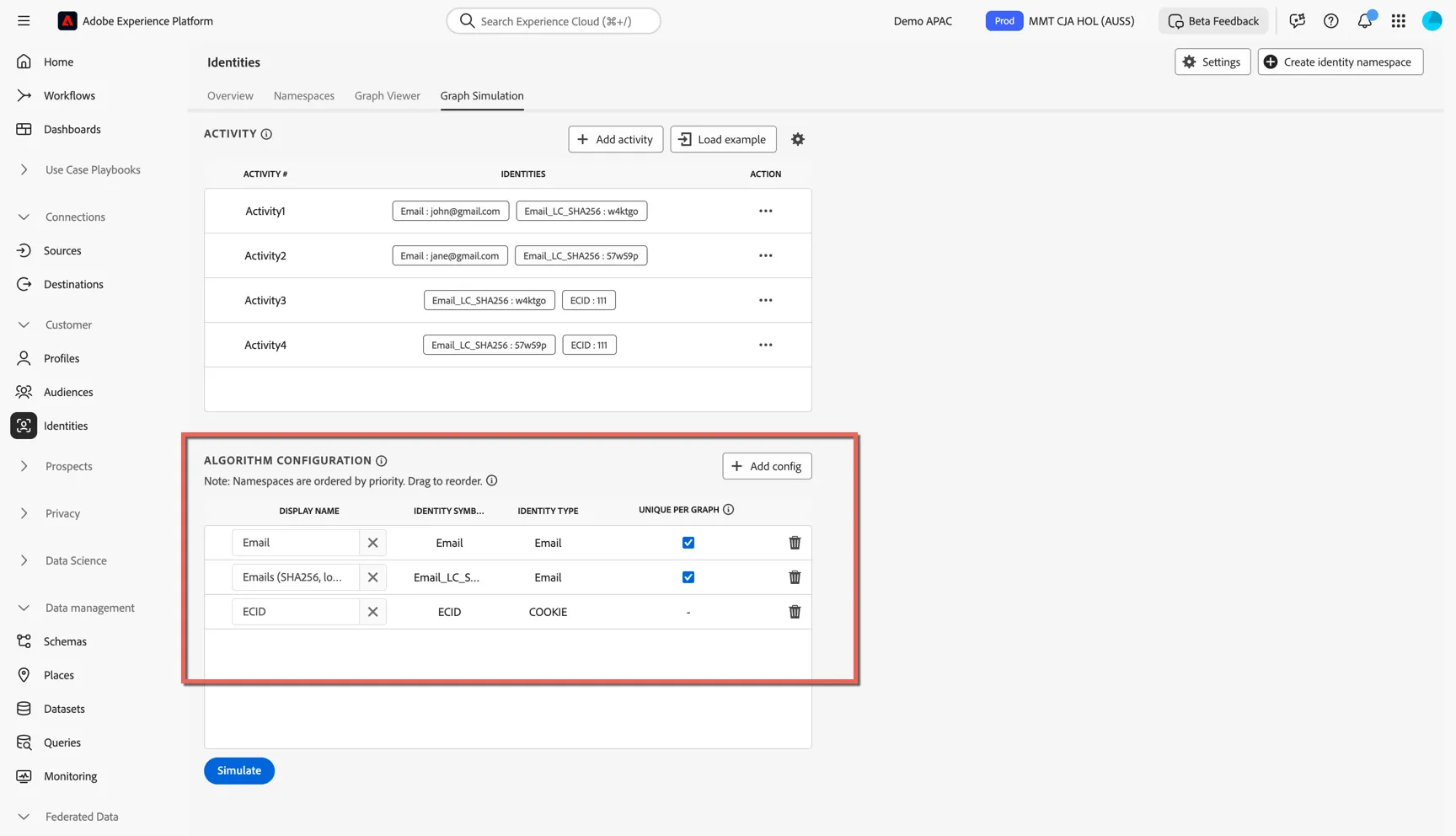Click Add config button
The width and height of the screenshot is (1456, 836).
[x=767, y=466]
